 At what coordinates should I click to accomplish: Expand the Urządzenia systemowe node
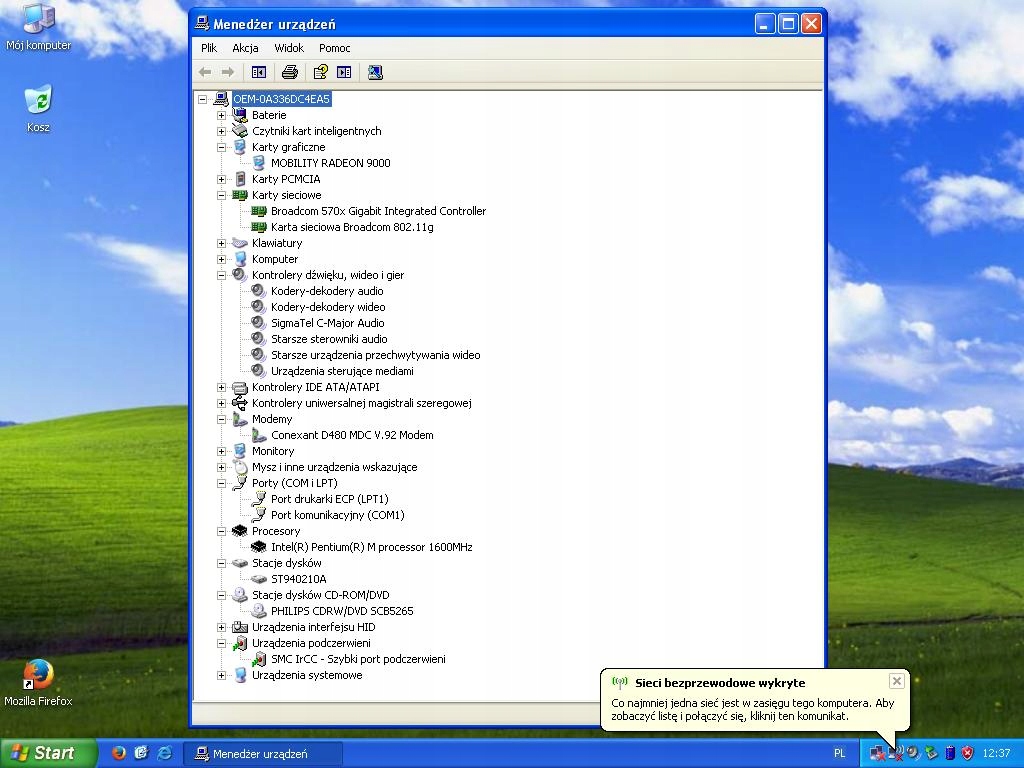pyautogui.click(x=221, y=675)
